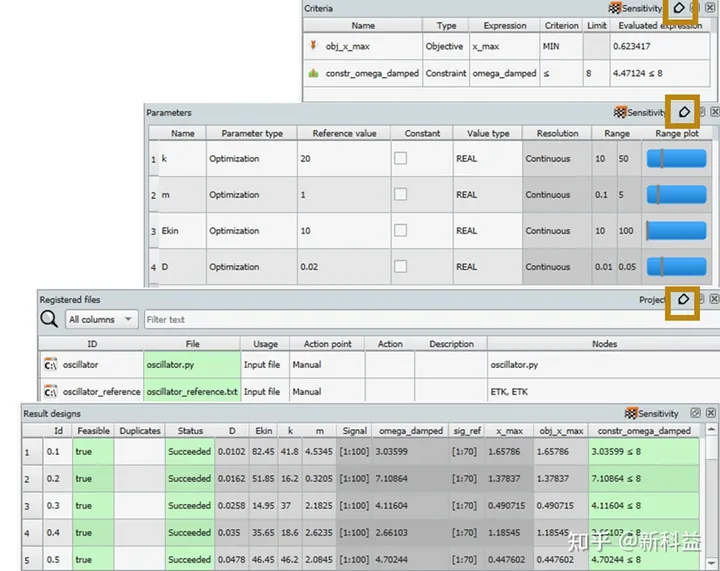Click the Succeeded status of design 0.5

click(x=190, y=560)
